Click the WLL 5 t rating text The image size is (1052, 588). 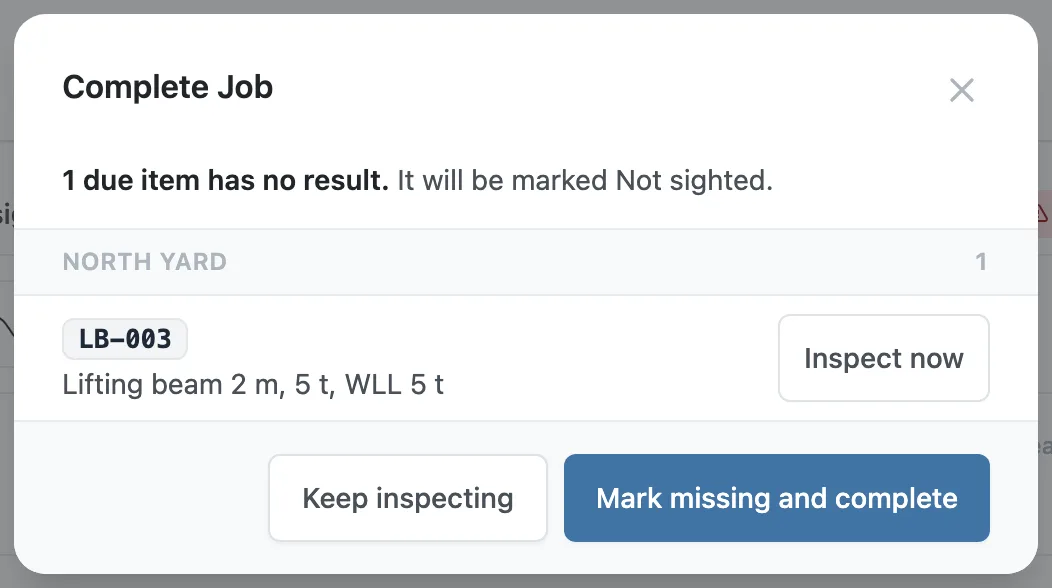pos(394,385)
